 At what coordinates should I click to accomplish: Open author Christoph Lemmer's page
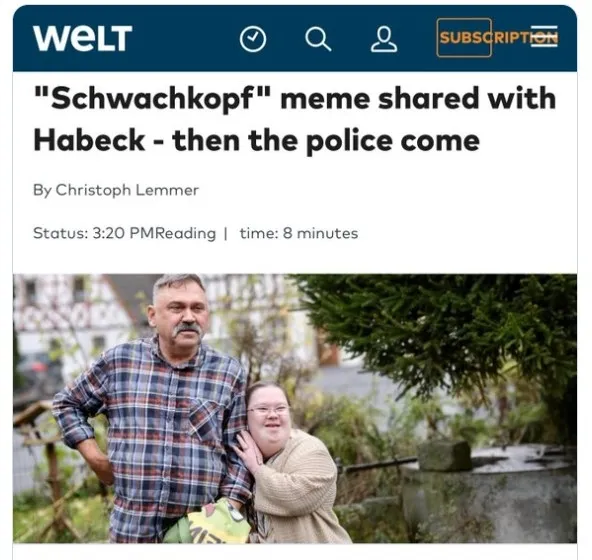click(x=127, y=190)
